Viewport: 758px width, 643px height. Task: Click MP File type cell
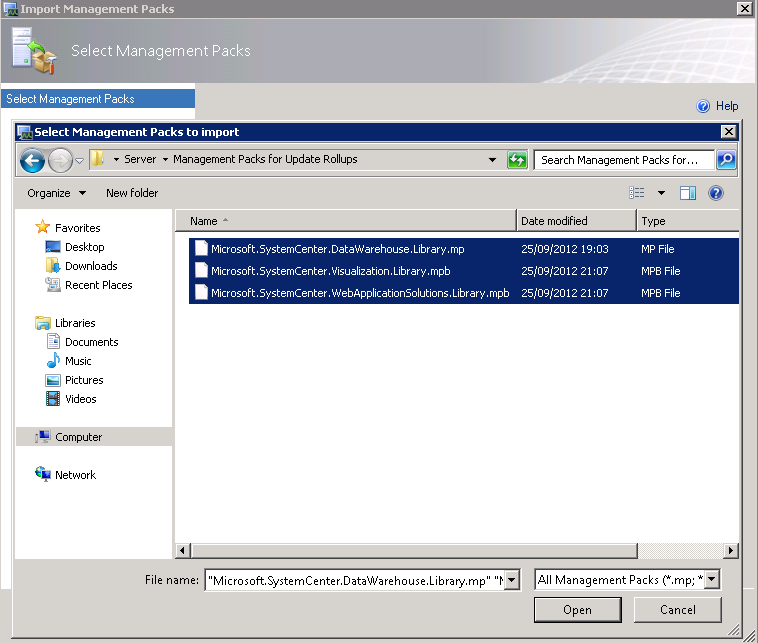point(657,249)
